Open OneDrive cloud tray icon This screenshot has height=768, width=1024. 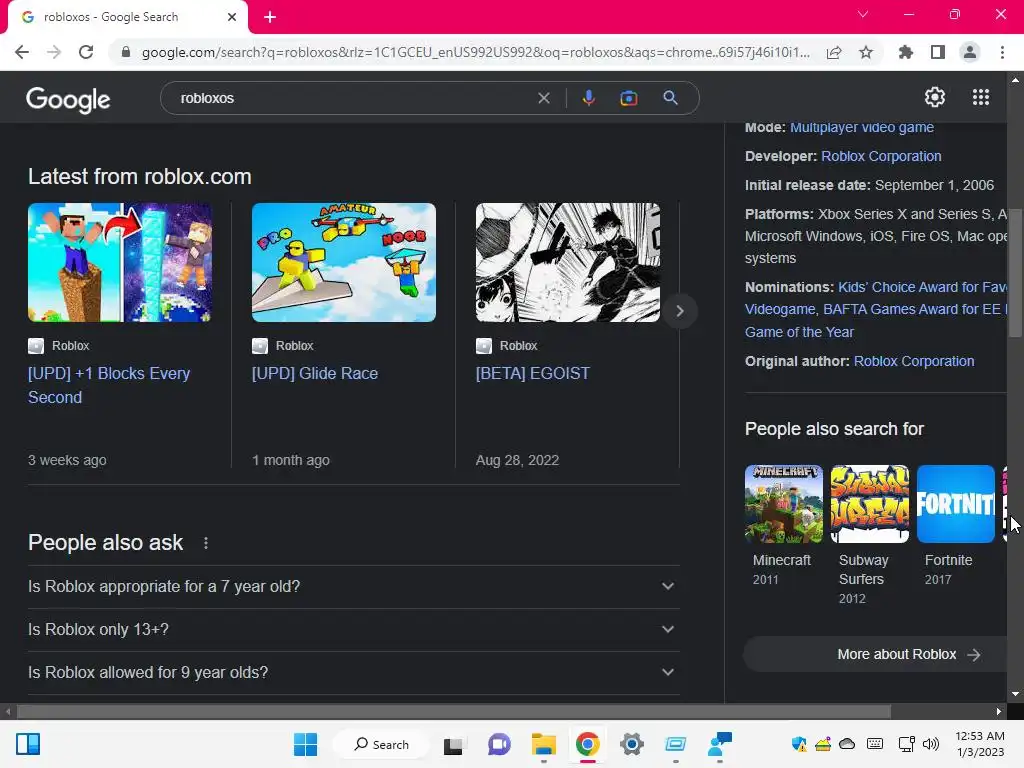tap(847, 744)
